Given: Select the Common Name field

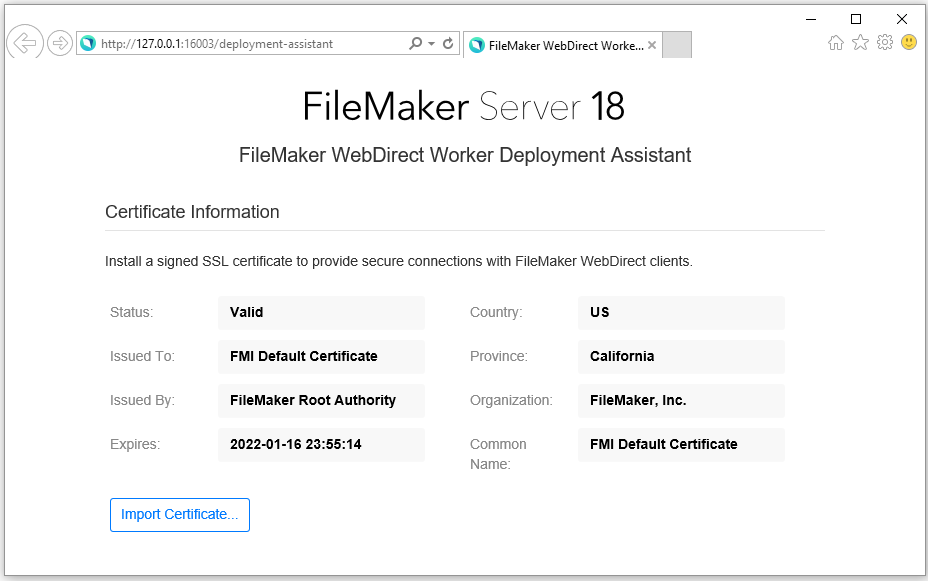Looking at the screenshot, I should [x=681, y=444].
